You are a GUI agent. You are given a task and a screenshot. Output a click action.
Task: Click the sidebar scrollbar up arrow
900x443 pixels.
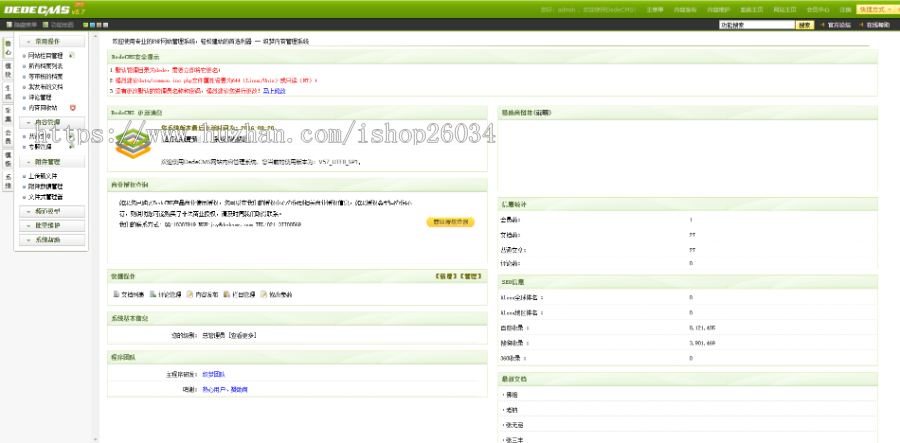click(x=95, y=36)
